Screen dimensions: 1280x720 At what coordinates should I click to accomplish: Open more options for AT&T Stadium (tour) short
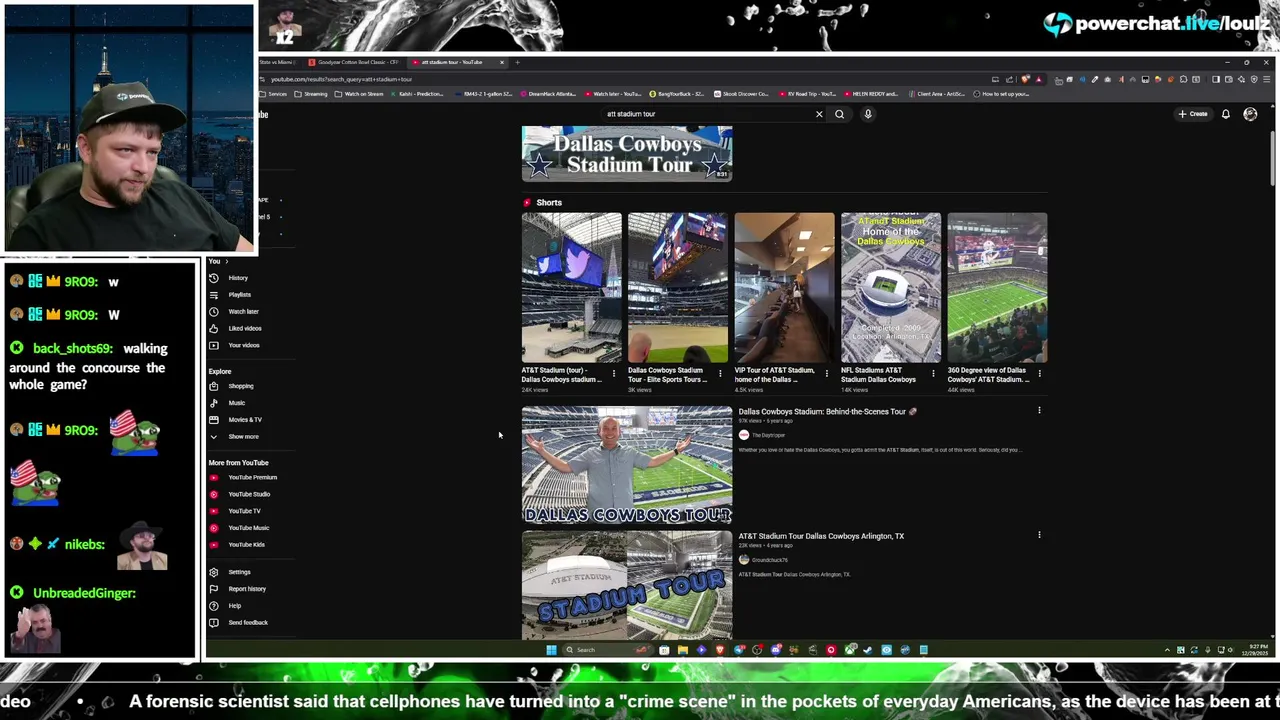pos(613,373)
